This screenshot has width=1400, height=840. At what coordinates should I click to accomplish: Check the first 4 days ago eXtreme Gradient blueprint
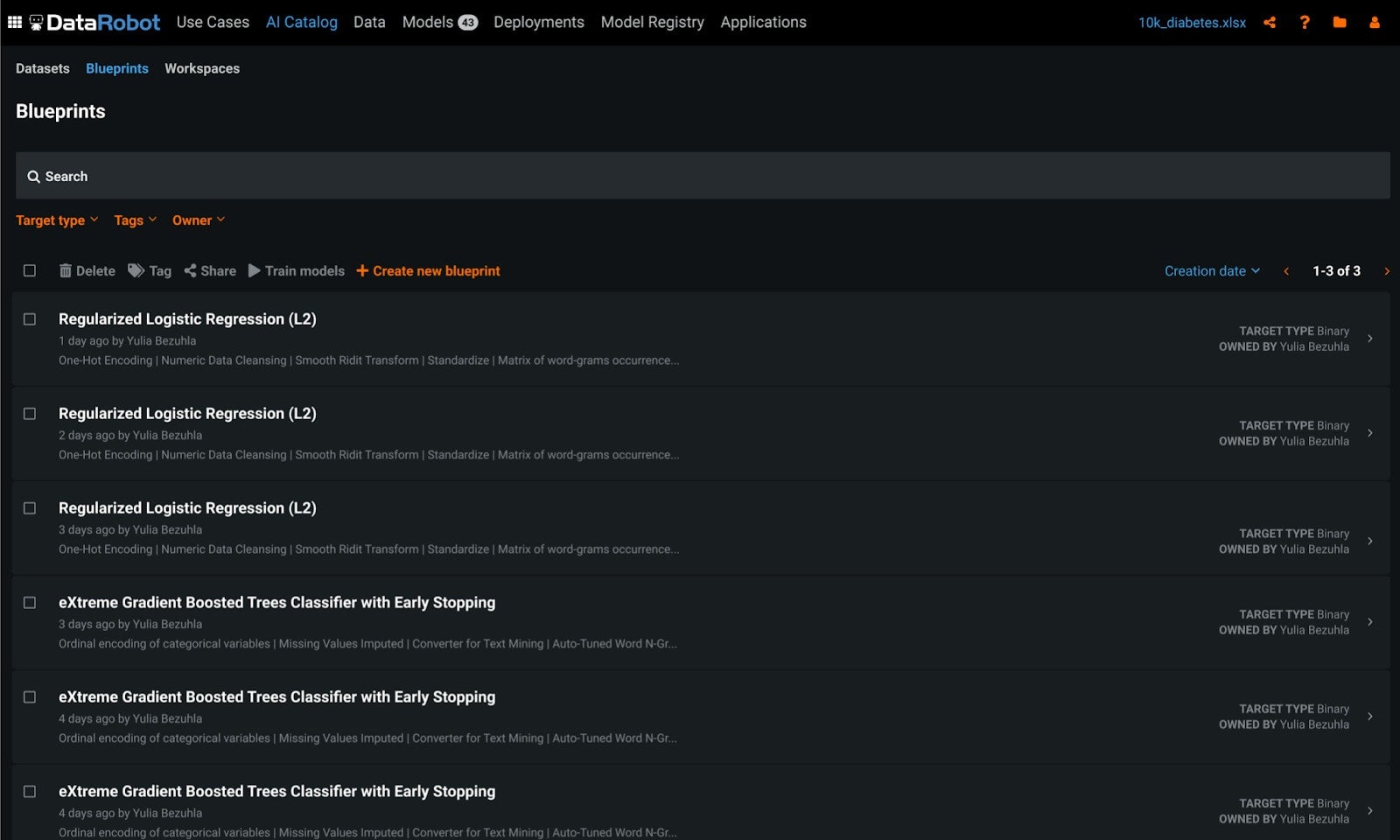[30, 697]
